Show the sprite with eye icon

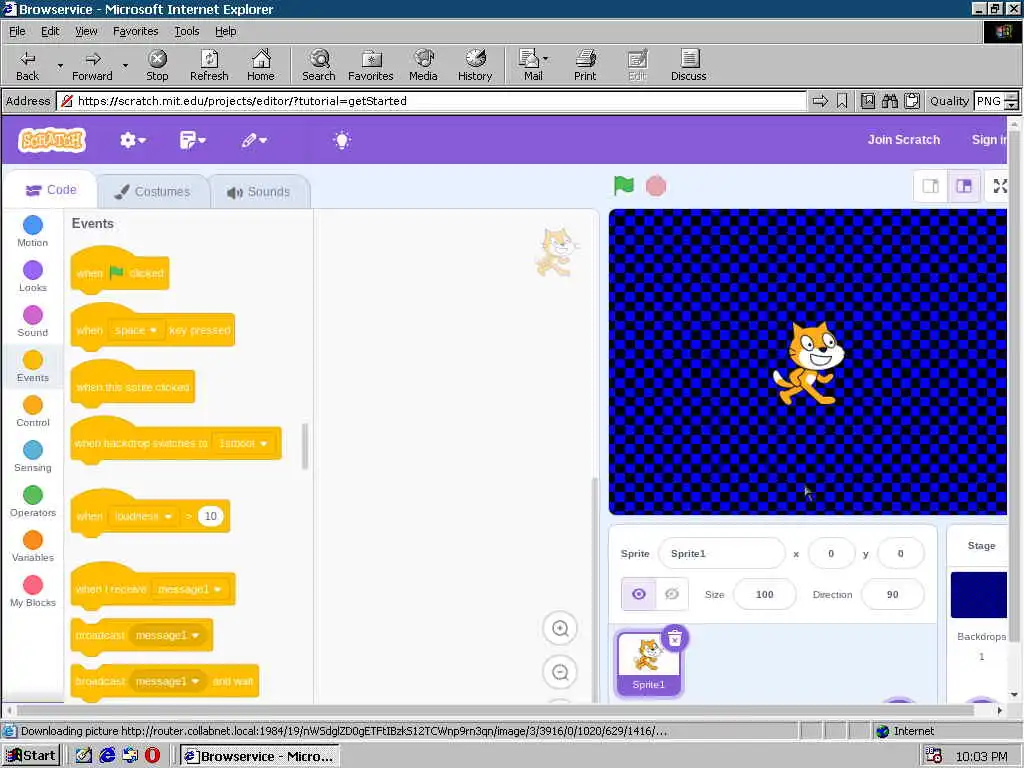[639, 594]
